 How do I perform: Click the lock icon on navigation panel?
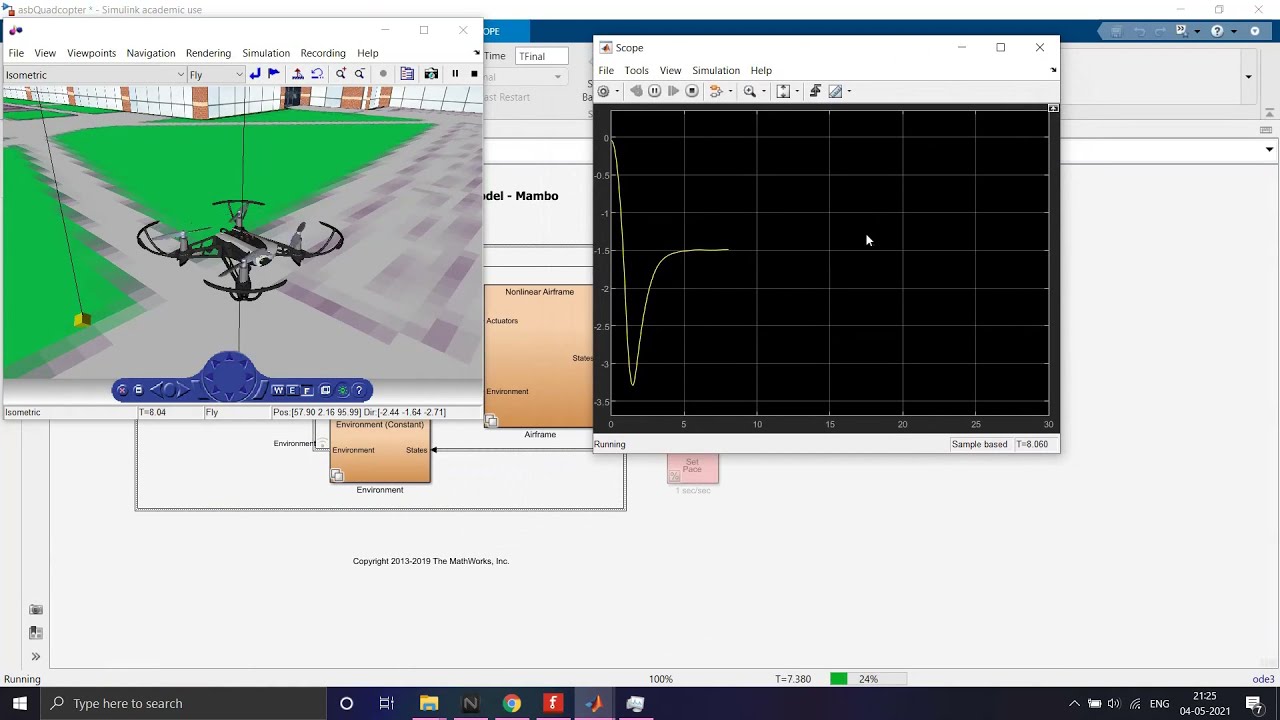[x=138, y=390]
